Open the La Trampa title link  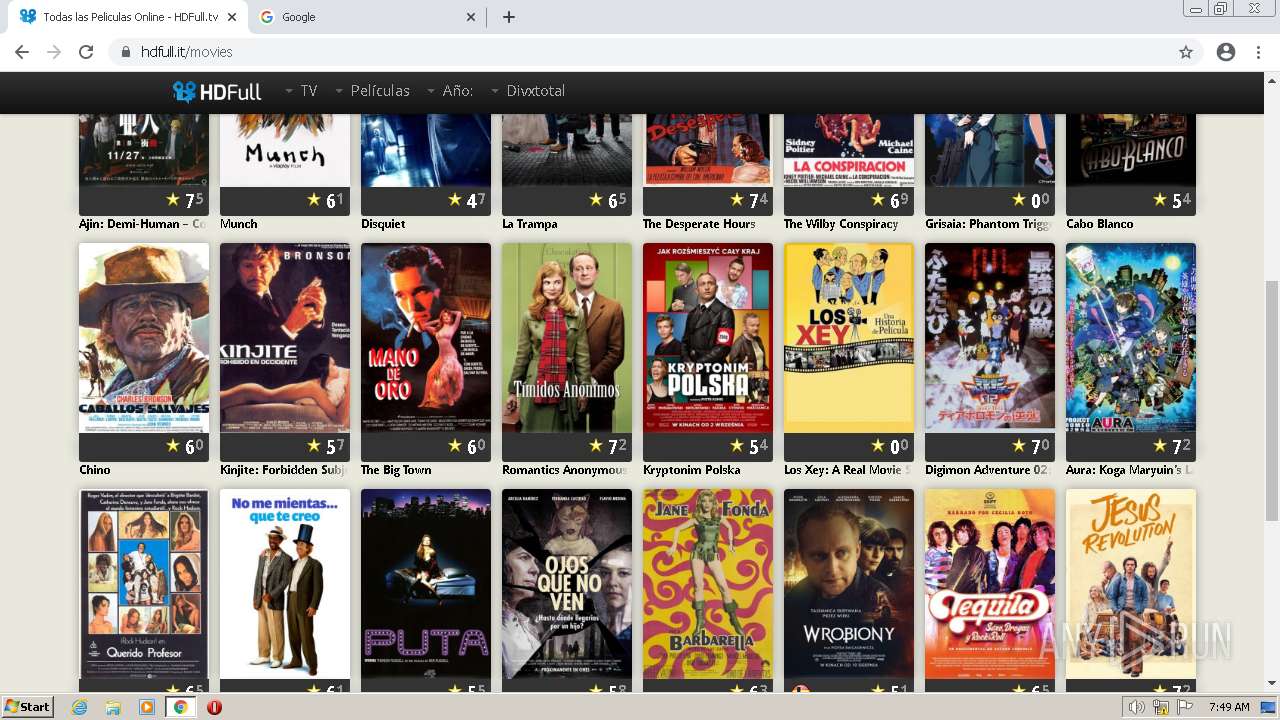tap(530, 224)
